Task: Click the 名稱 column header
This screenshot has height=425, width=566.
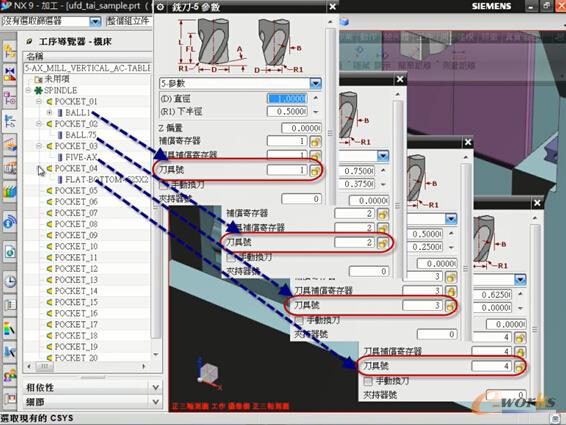Action: tap(88, 56)
